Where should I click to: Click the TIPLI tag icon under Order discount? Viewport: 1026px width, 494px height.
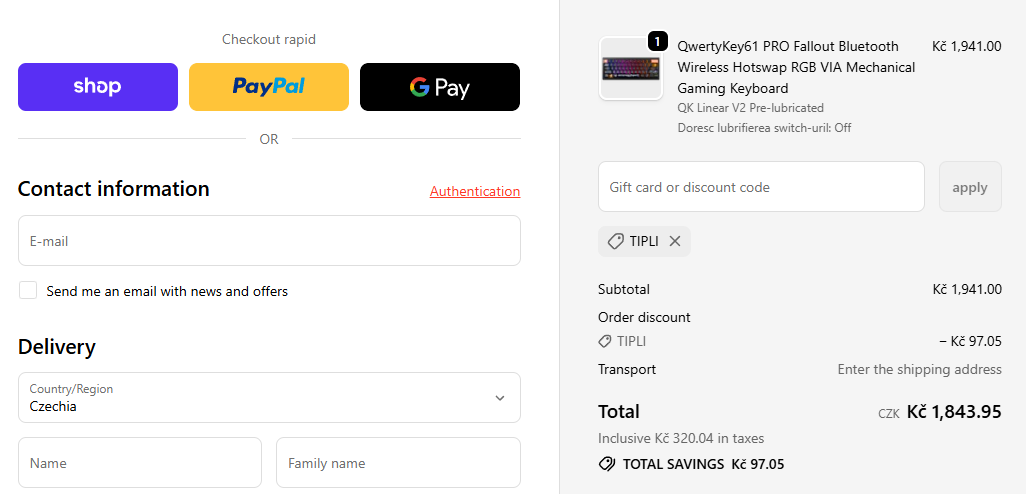click(x=605, y=342)
